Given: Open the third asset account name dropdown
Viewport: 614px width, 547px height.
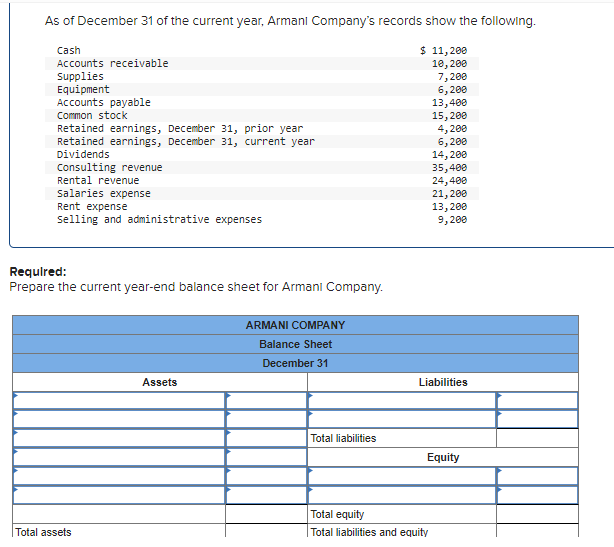Looking at the screenshot, I should point(119,438).
